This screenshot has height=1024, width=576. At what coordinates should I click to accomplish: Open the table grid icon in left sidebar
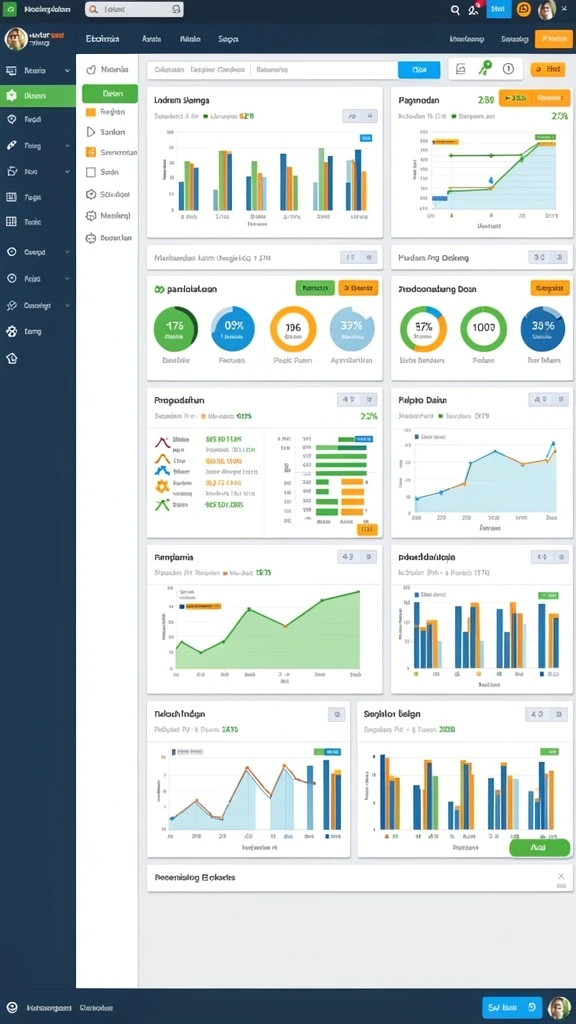pos(11,221)
